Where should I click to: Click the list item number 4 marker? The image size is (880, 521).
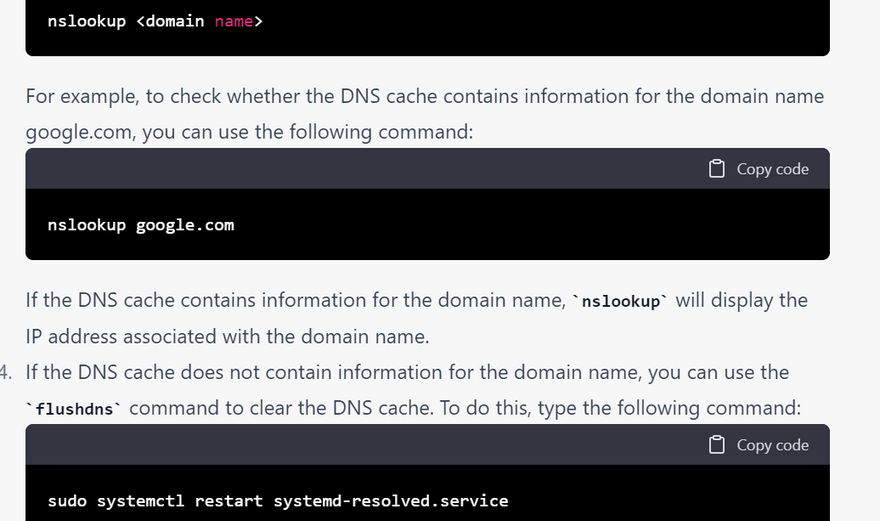7,372
